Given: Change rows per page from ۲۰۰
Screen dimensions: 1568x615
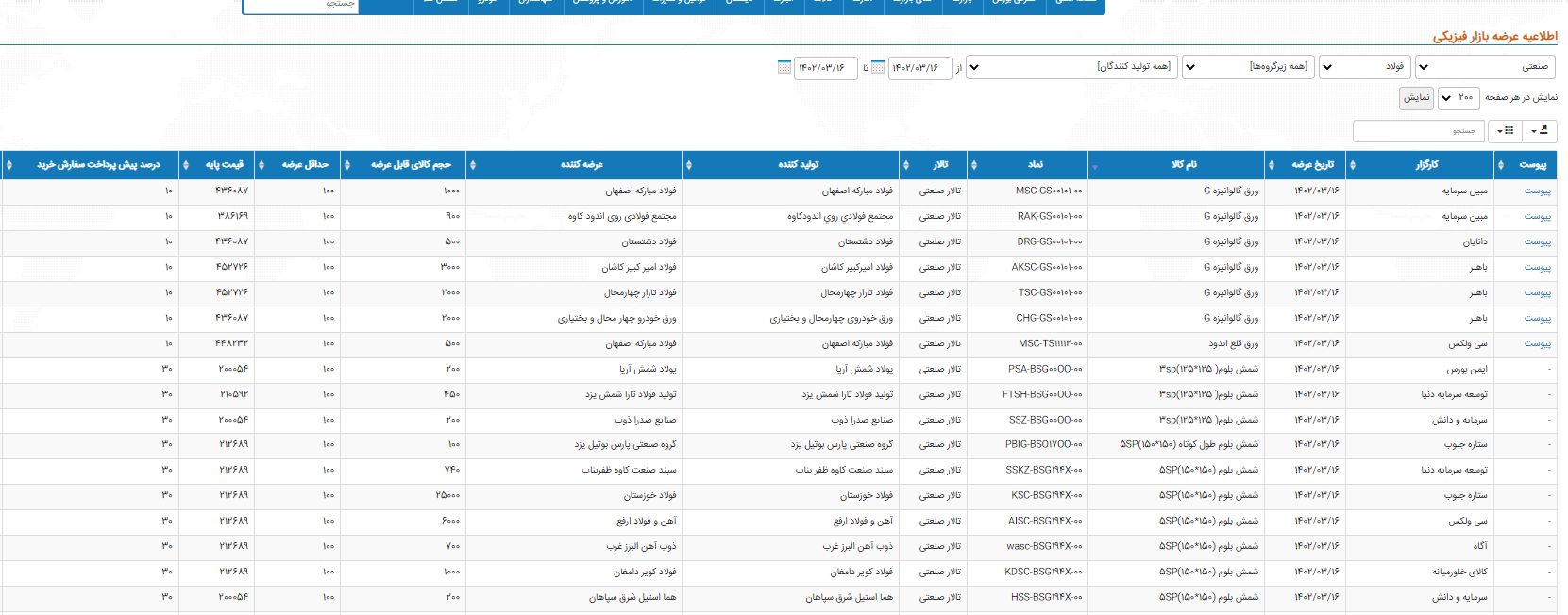Looking at the screenshot, I should (1458, 97).
